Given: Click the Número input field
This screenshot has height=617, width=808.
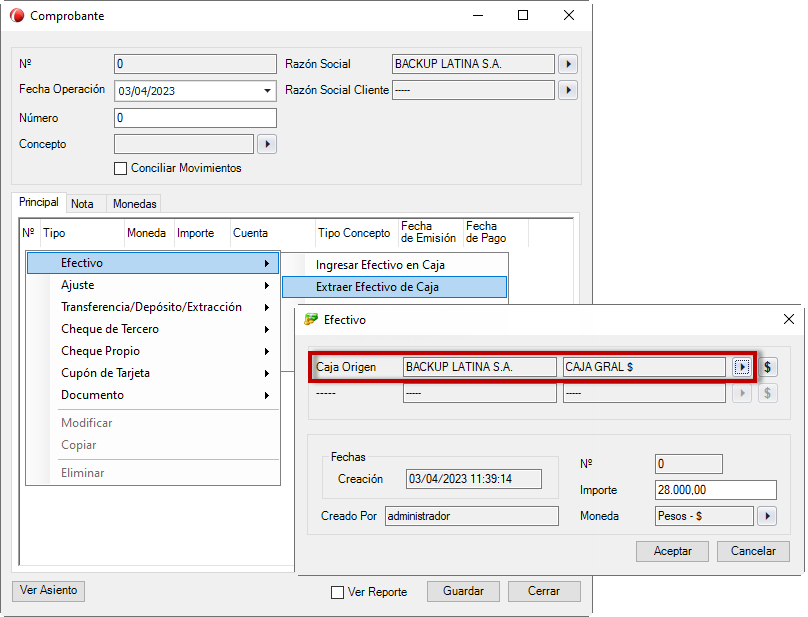Looking at the screenshot, I should [195, 118].
